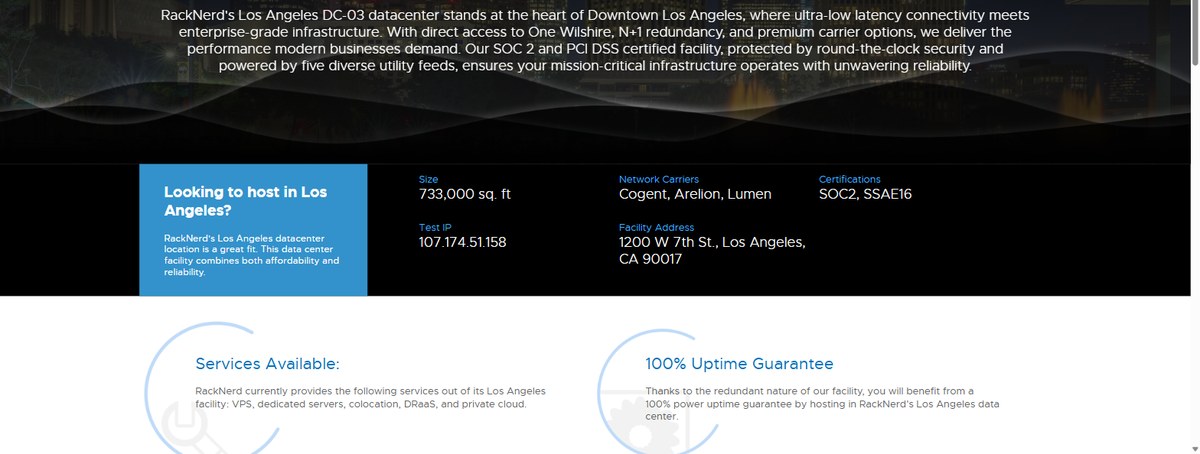Click the blue box text about affordability and reliability
This screenshot has height=454, width=1200.
(x=252, y=255)
